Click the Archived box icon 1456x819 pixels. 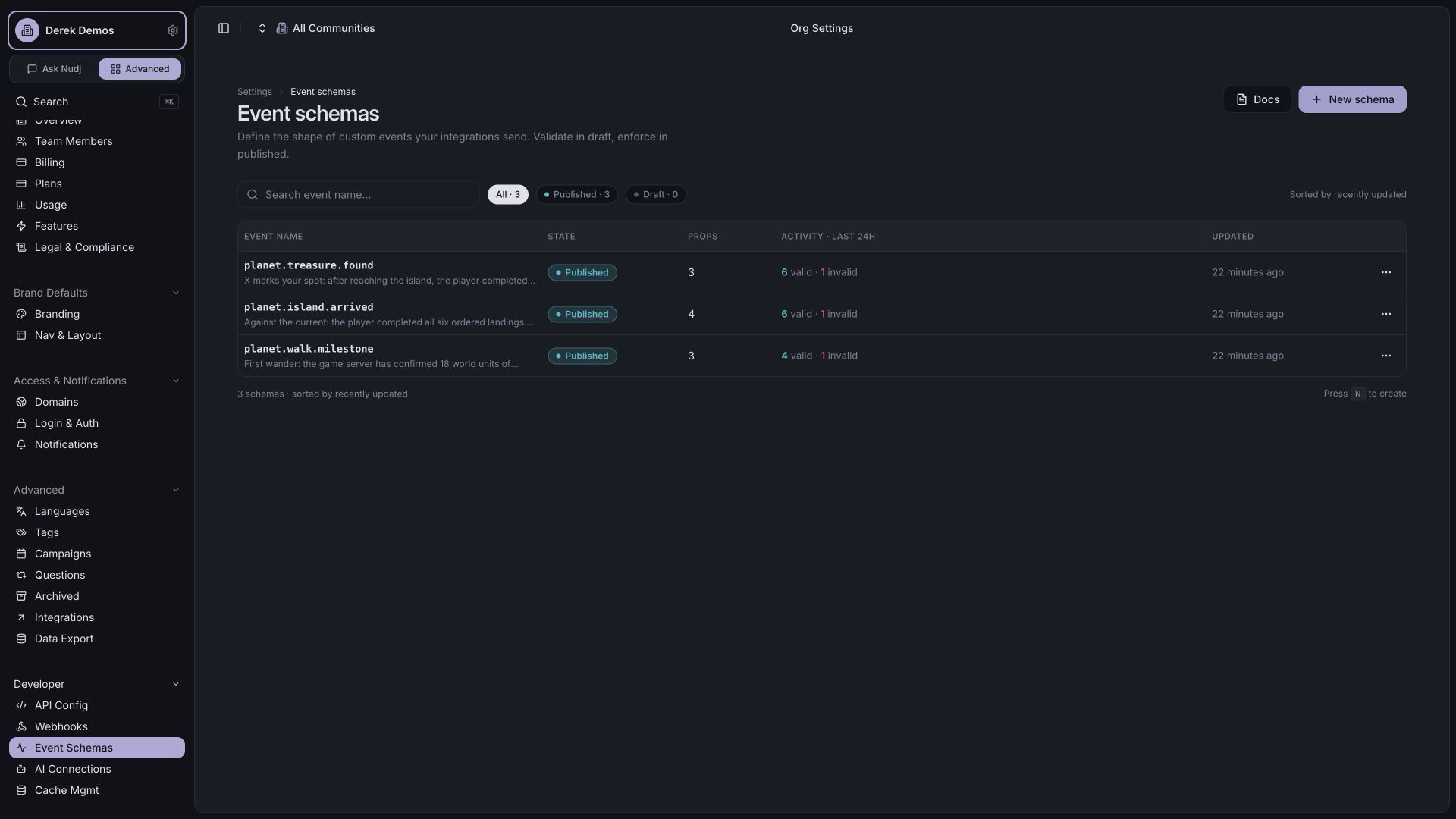21,596
